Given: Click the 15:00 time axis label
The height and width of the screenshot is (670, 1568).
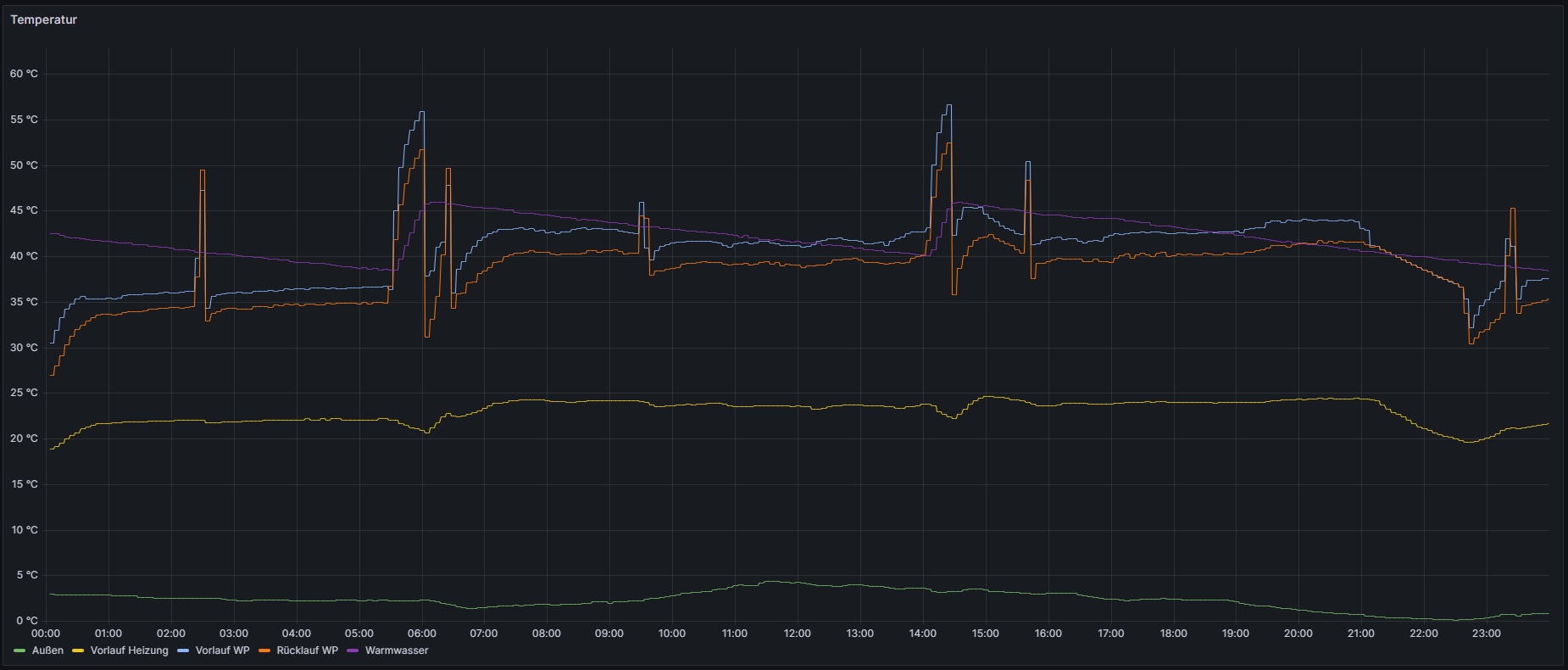Looking at the screenshot, I should click(x=986, y=634).
